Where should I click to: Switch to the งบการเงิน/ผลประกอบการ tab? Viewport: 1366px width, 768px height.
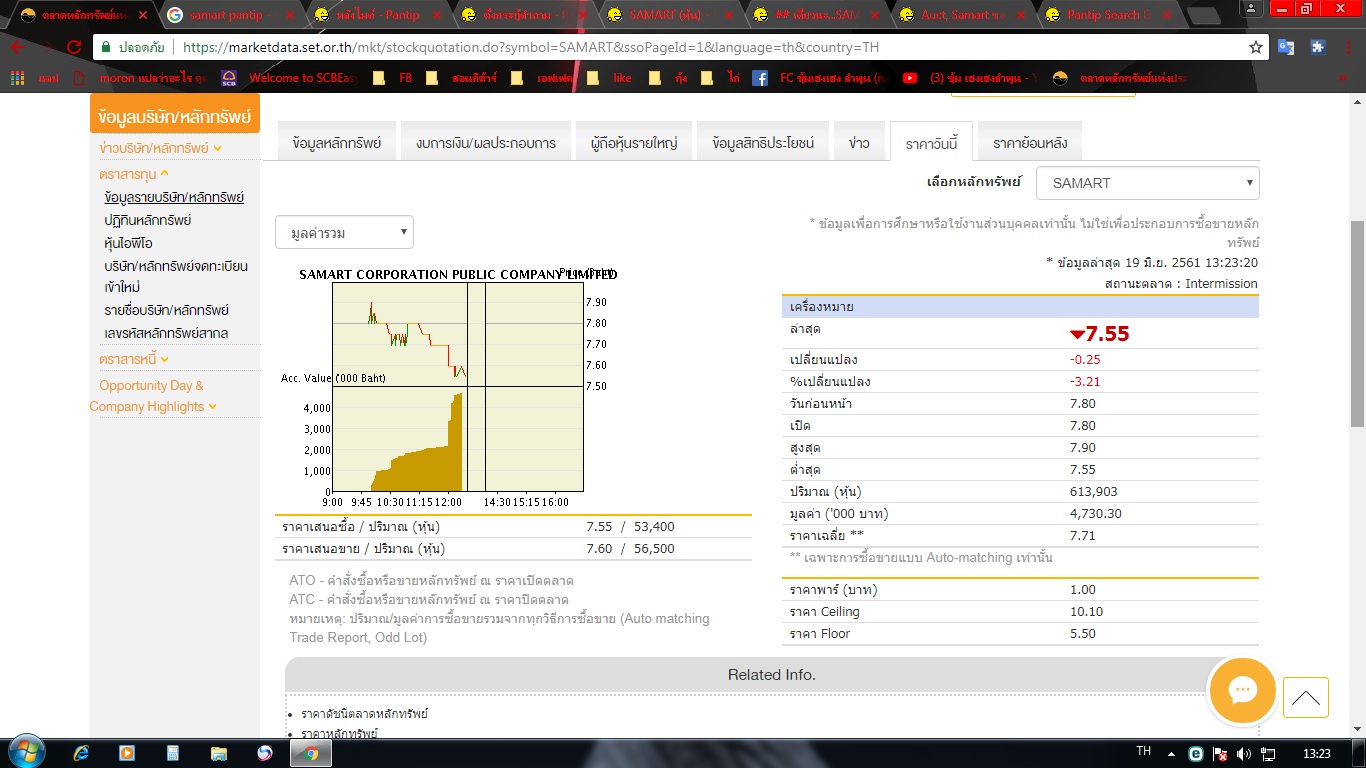486,143
